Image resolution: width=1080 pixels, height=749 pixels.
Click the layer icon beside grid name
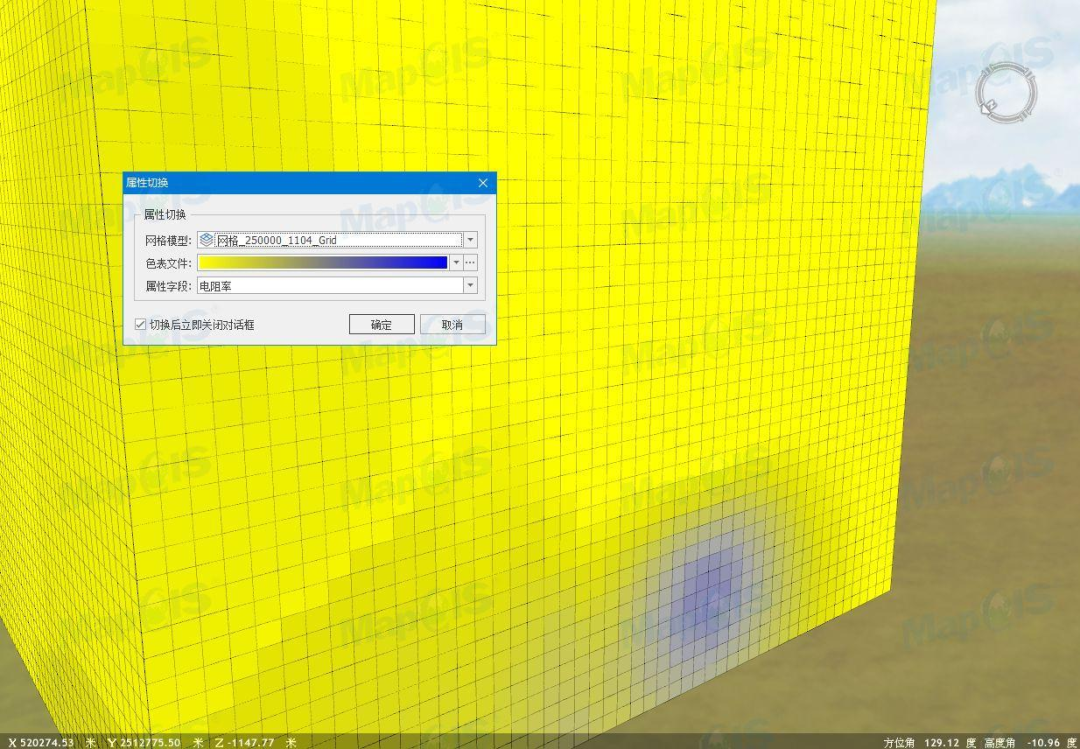(206, 240)
